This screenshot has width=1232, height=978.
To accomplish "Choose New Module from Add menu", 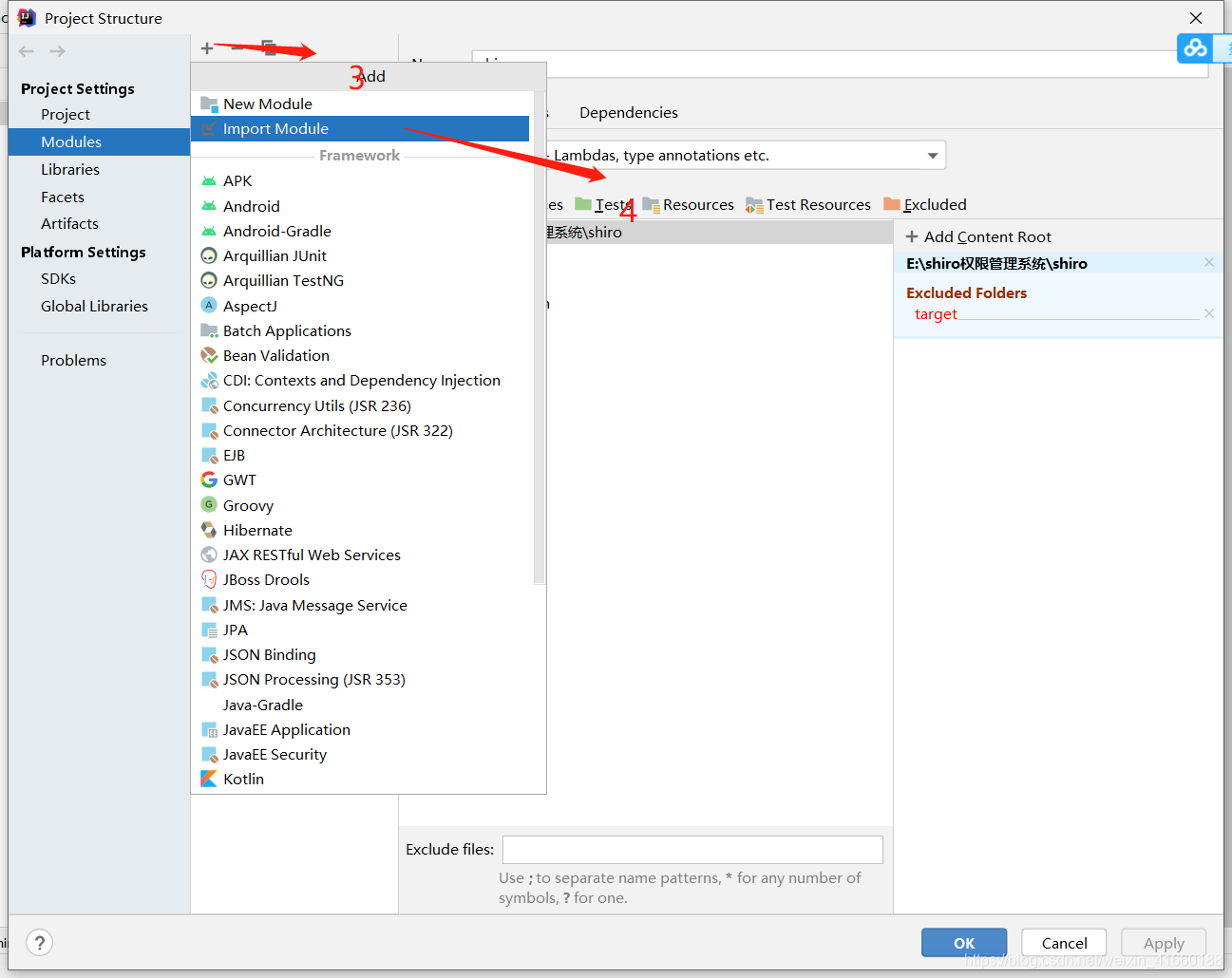I will pos(360,103).
